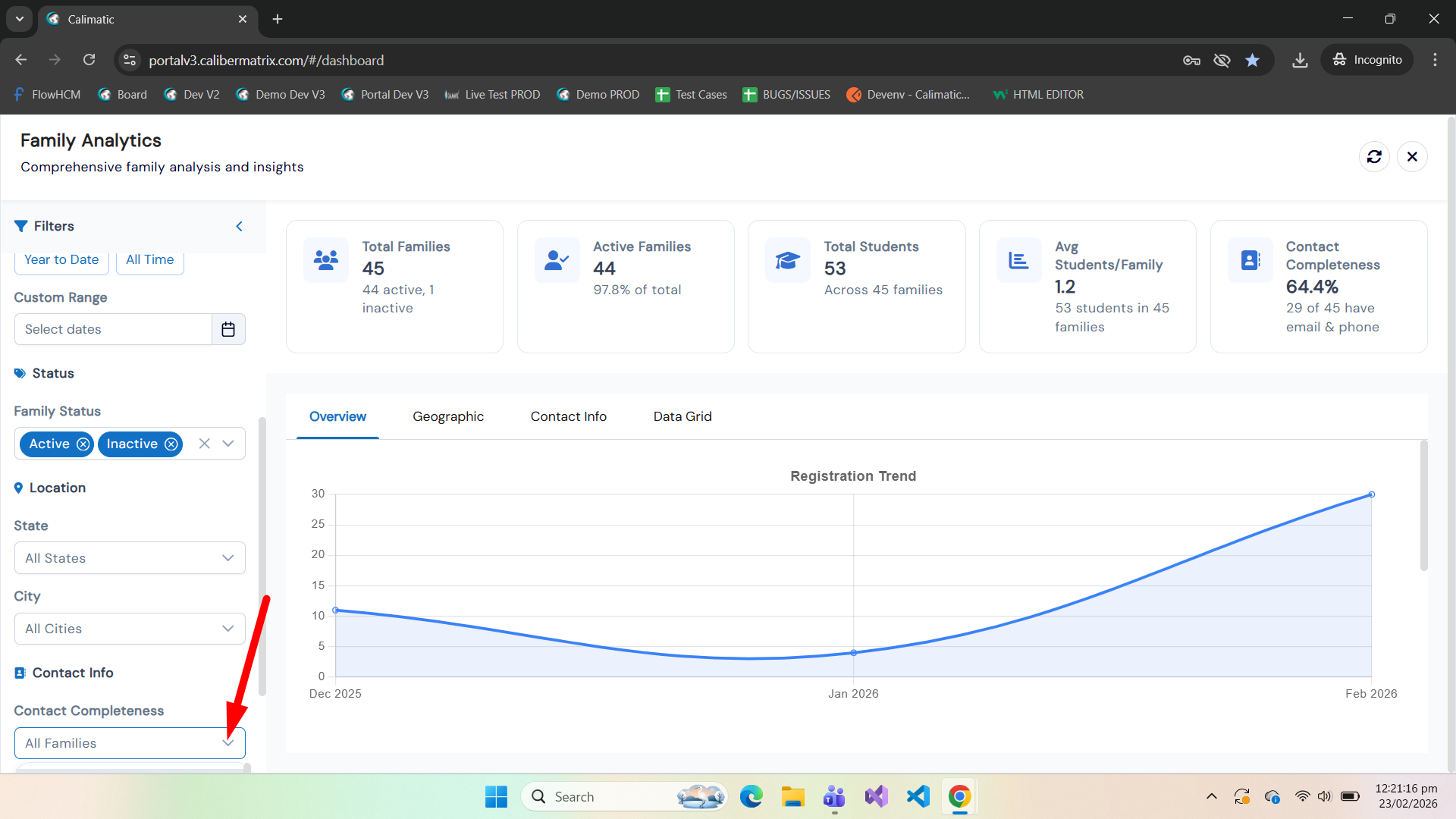Select the All Time range button

(x=149, y=260)
